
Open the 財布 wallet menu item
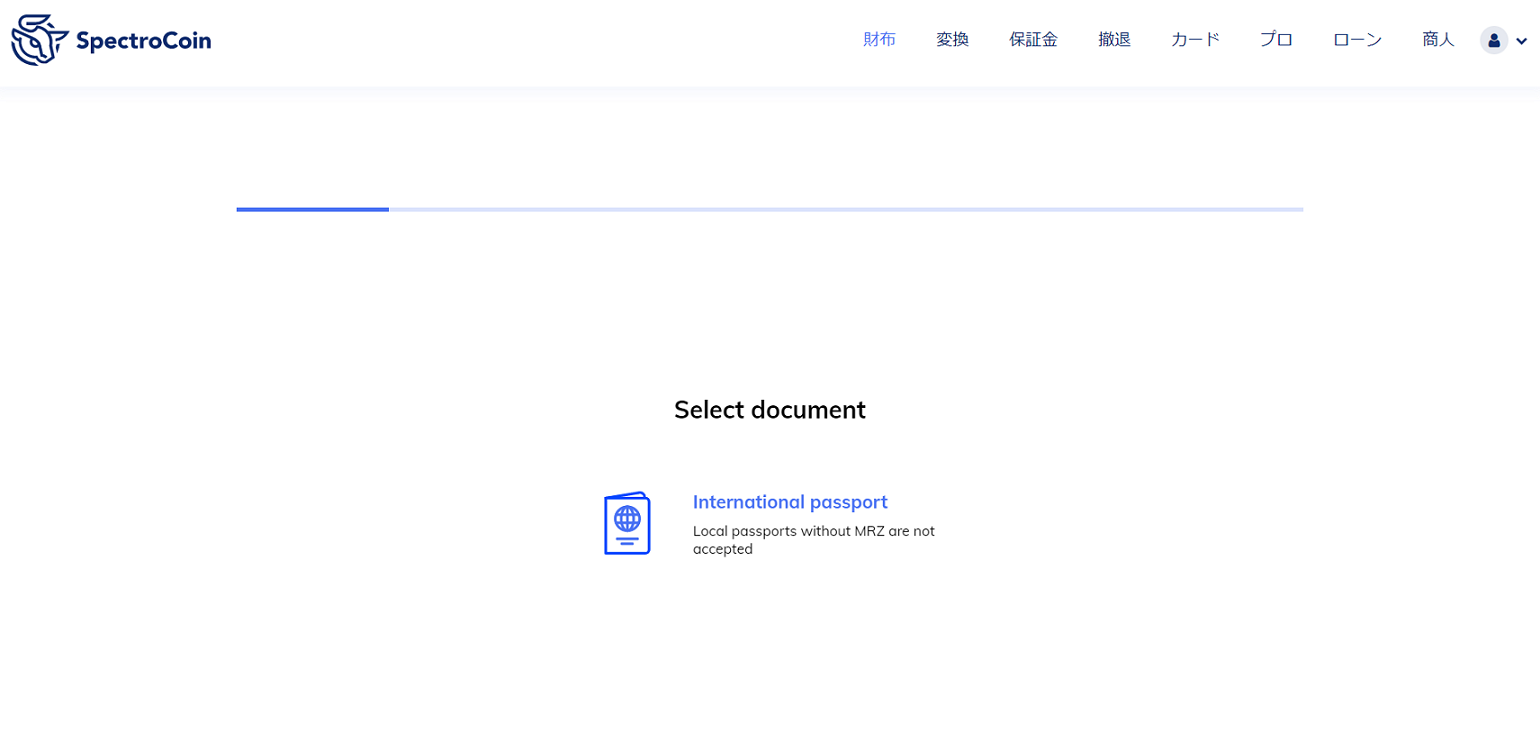pos(879,40)
